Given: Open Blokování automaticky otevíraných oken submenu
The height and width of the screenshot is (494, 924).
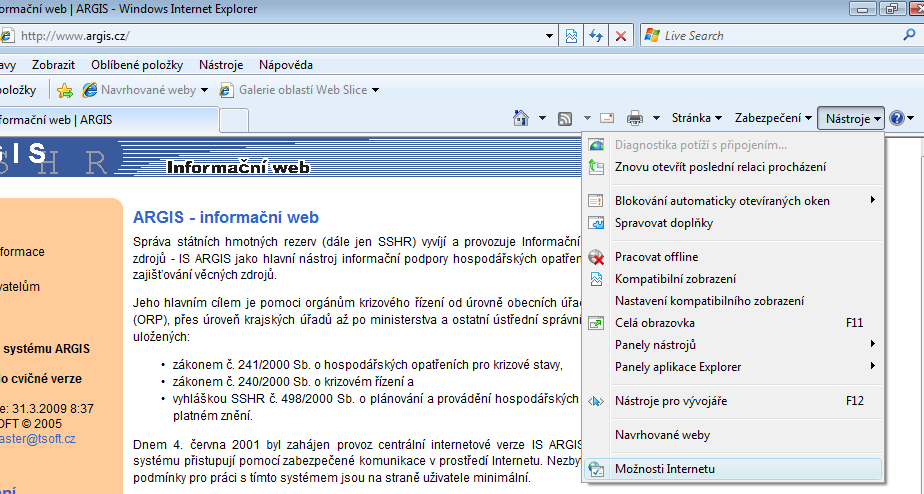Looking at the screenshot, I should [733, 201].
